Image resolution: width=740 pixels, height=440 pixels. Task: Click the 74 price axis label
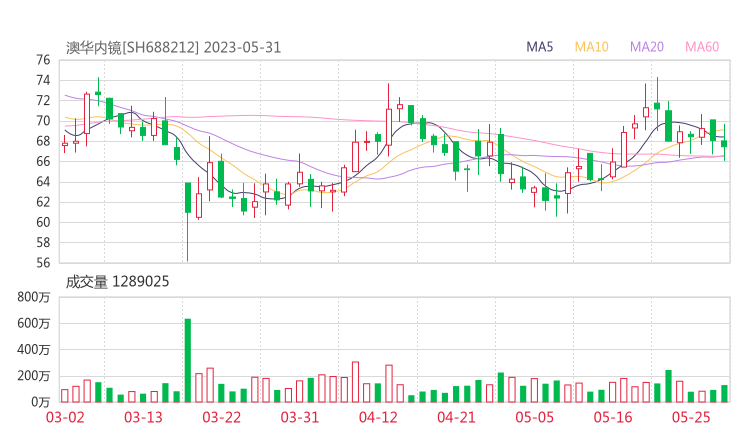coord(43,60)
